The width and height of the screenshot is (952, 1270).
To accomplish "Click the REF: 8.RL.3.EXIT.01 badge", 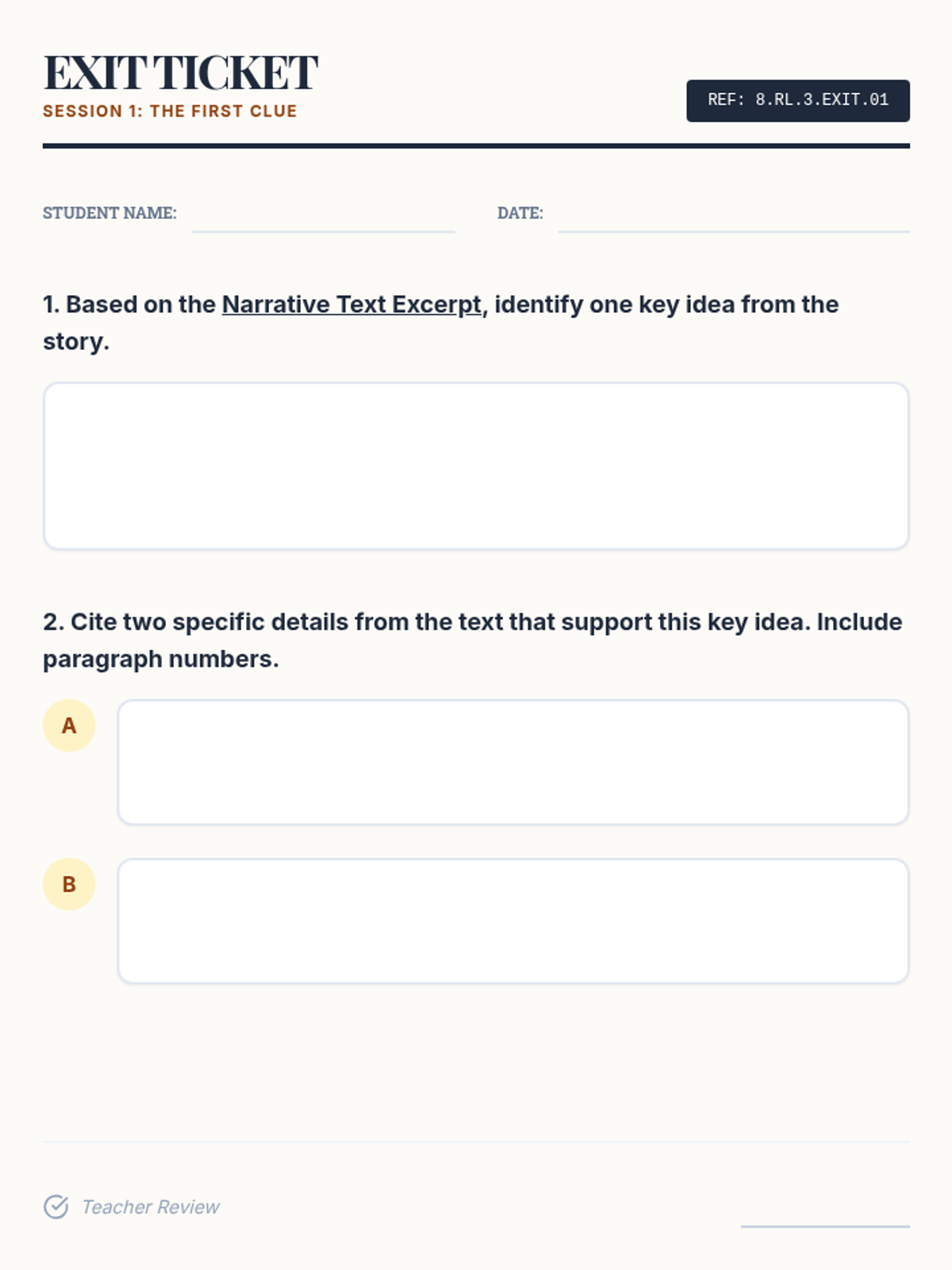I will tap(798, 101).
